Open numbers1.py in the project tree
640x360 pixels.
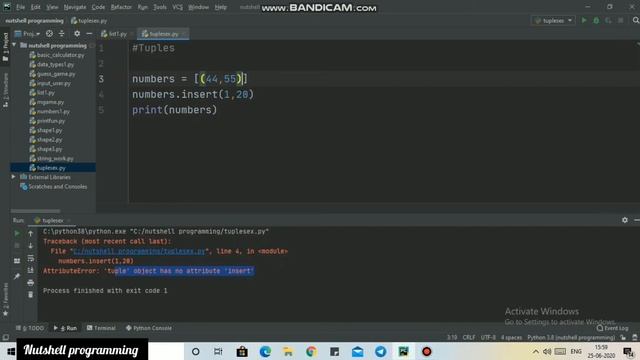53,111
